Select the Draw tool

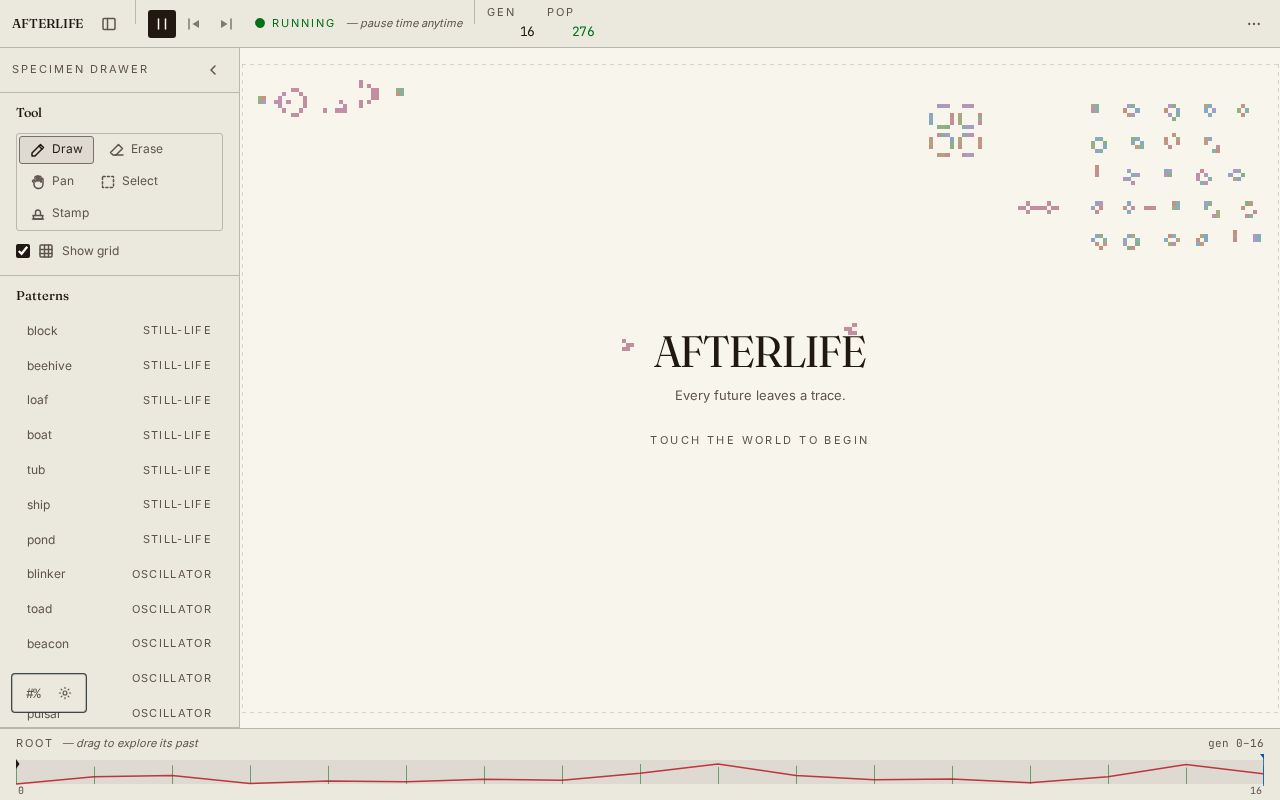click(57, 150)
